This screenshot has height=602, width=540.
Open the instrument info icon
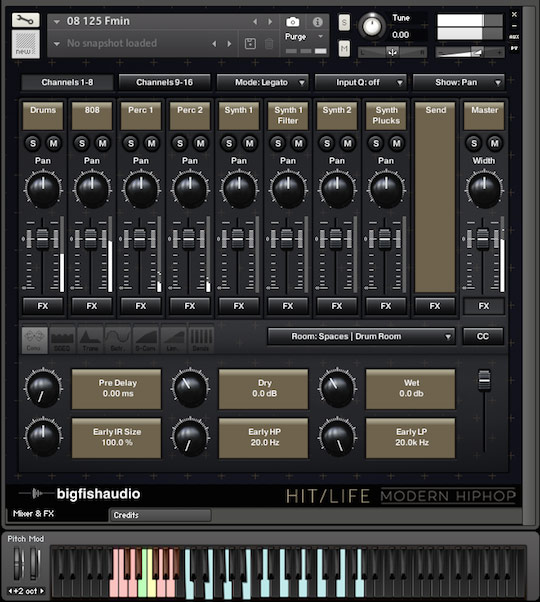tap(317, 22)
